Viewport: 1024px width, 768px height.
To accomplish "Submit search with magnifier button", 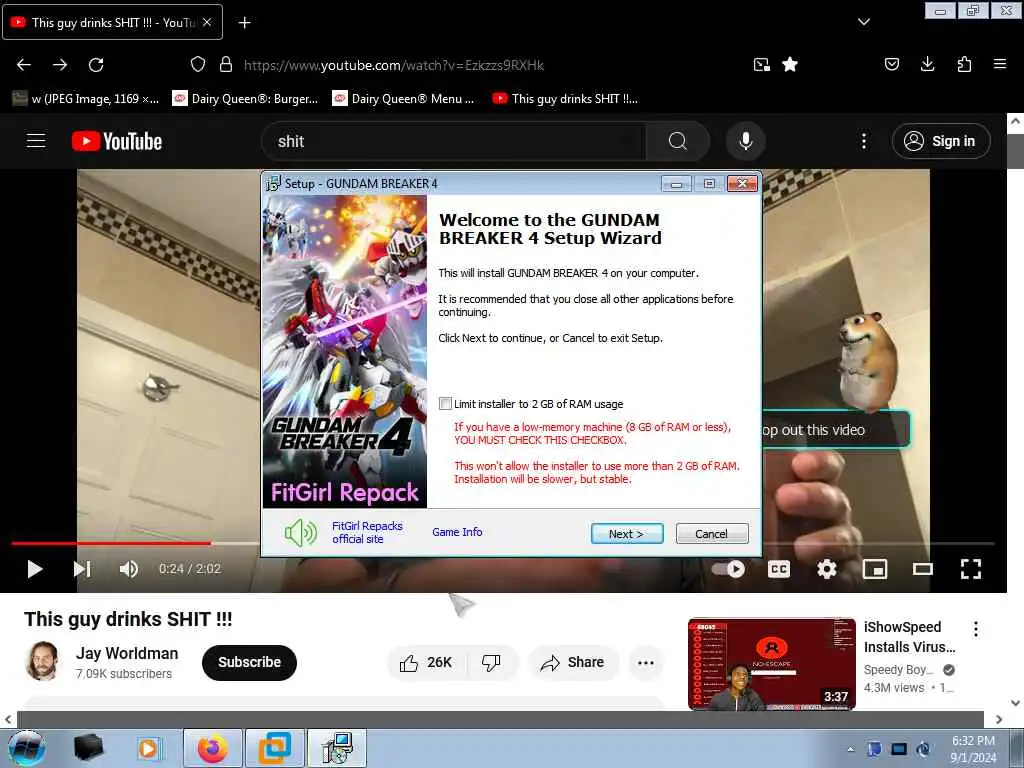I will click(x=678, y=141).
